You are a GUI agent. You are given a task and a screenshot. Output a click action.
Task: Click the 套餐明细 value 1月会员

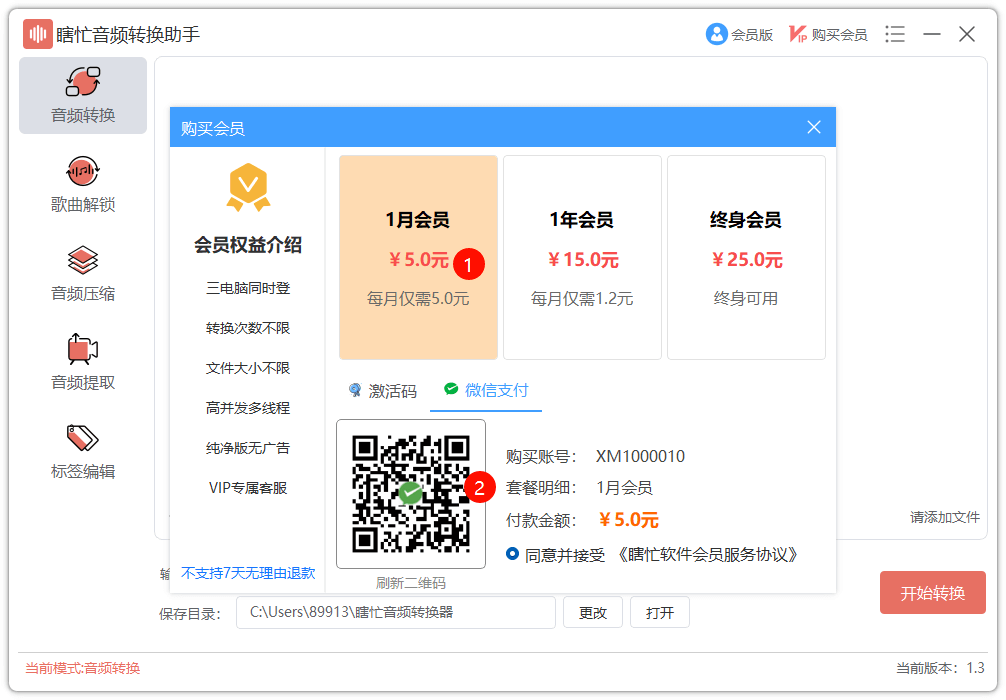624,488
